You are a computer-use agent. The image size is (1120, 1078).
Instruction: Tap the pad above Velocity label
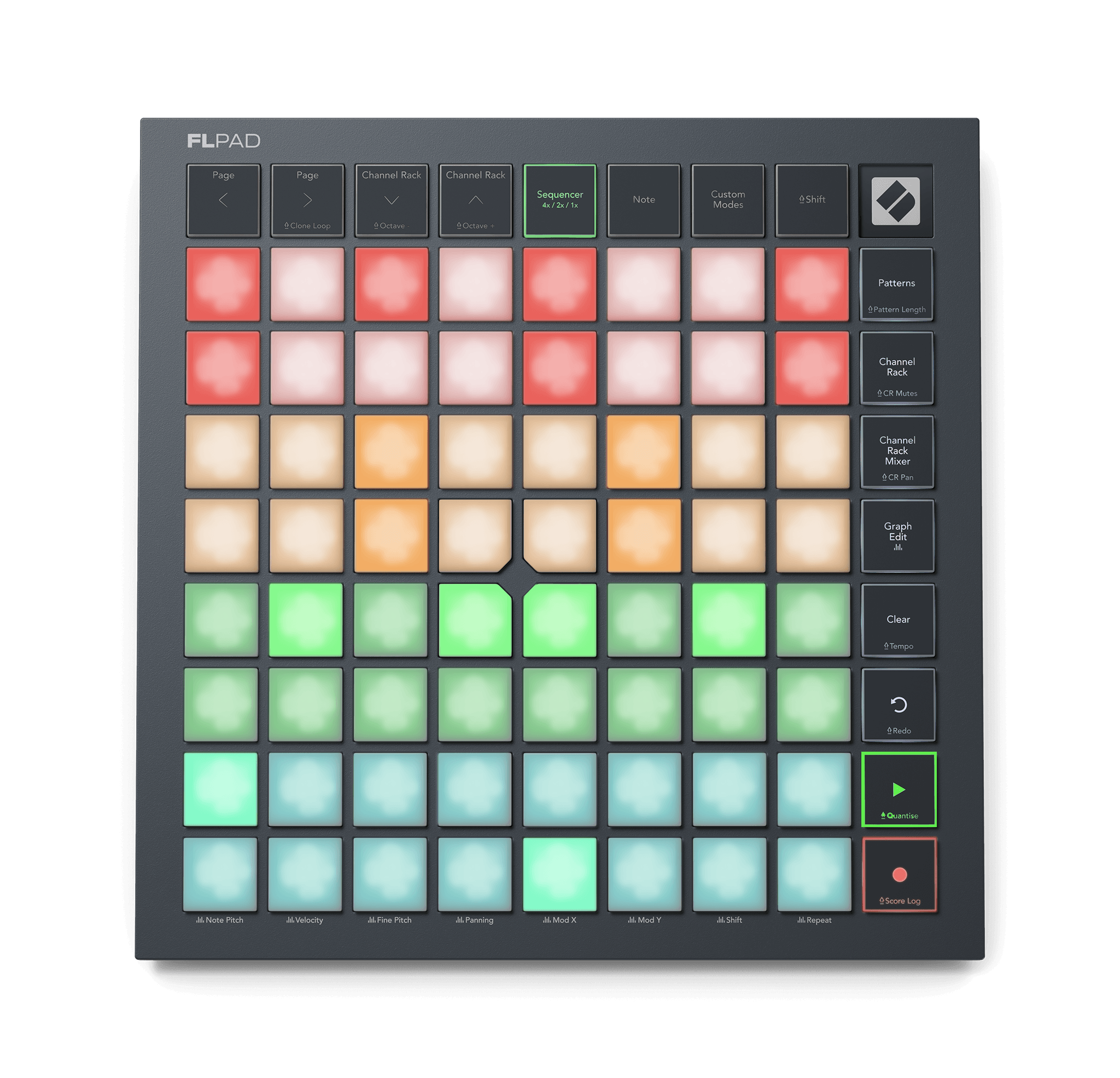[305, 874]
